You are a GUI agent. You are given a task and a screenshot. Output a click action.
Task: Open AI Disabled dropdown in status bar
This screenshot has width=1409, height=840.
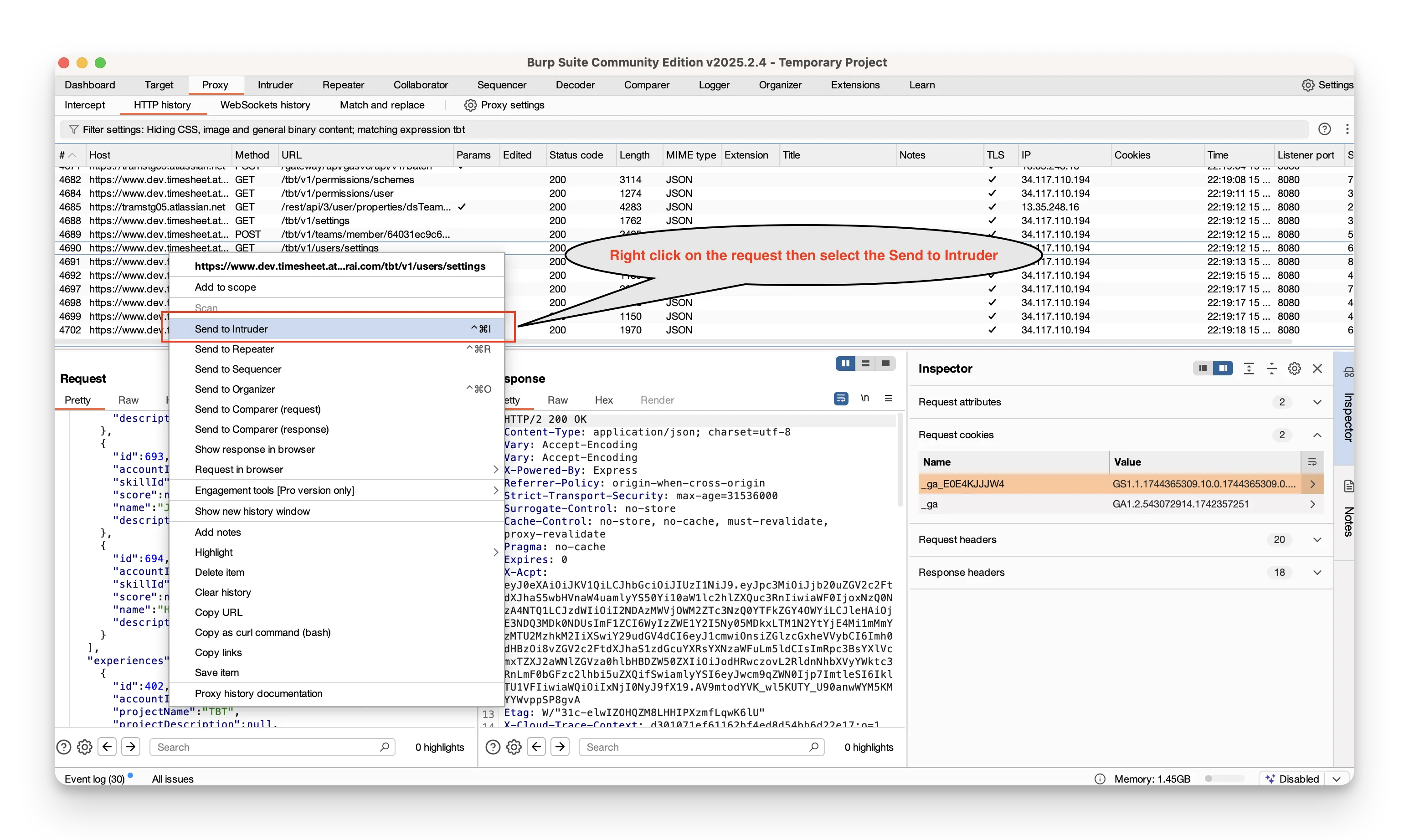(1337, 779)
